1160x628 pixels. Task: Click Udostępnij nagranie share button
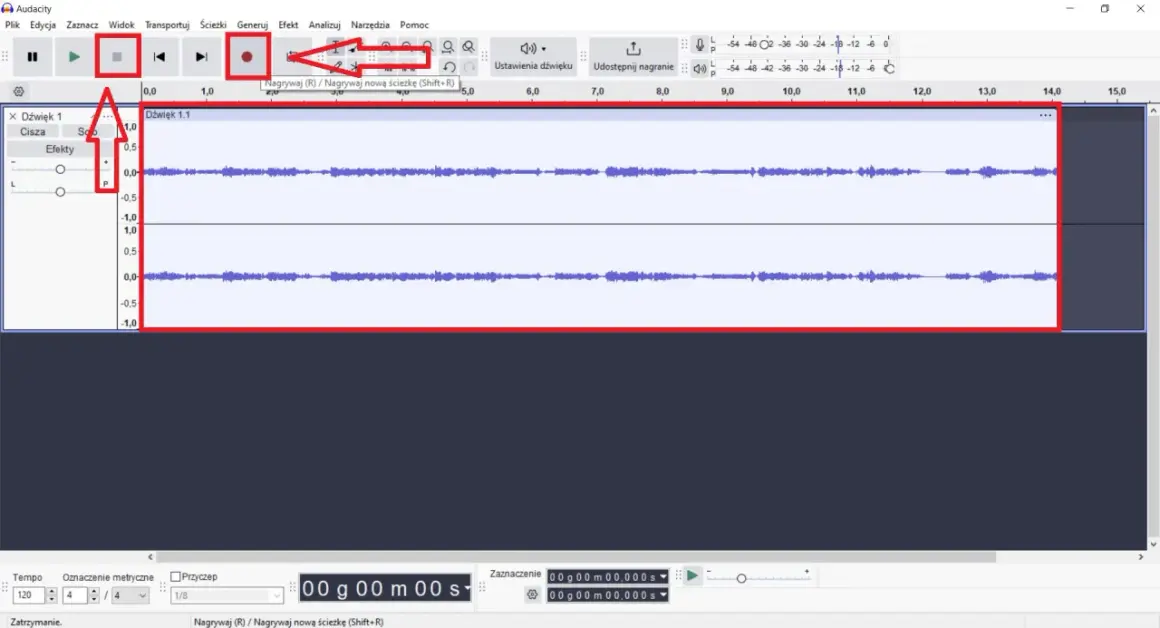point(633,57)
